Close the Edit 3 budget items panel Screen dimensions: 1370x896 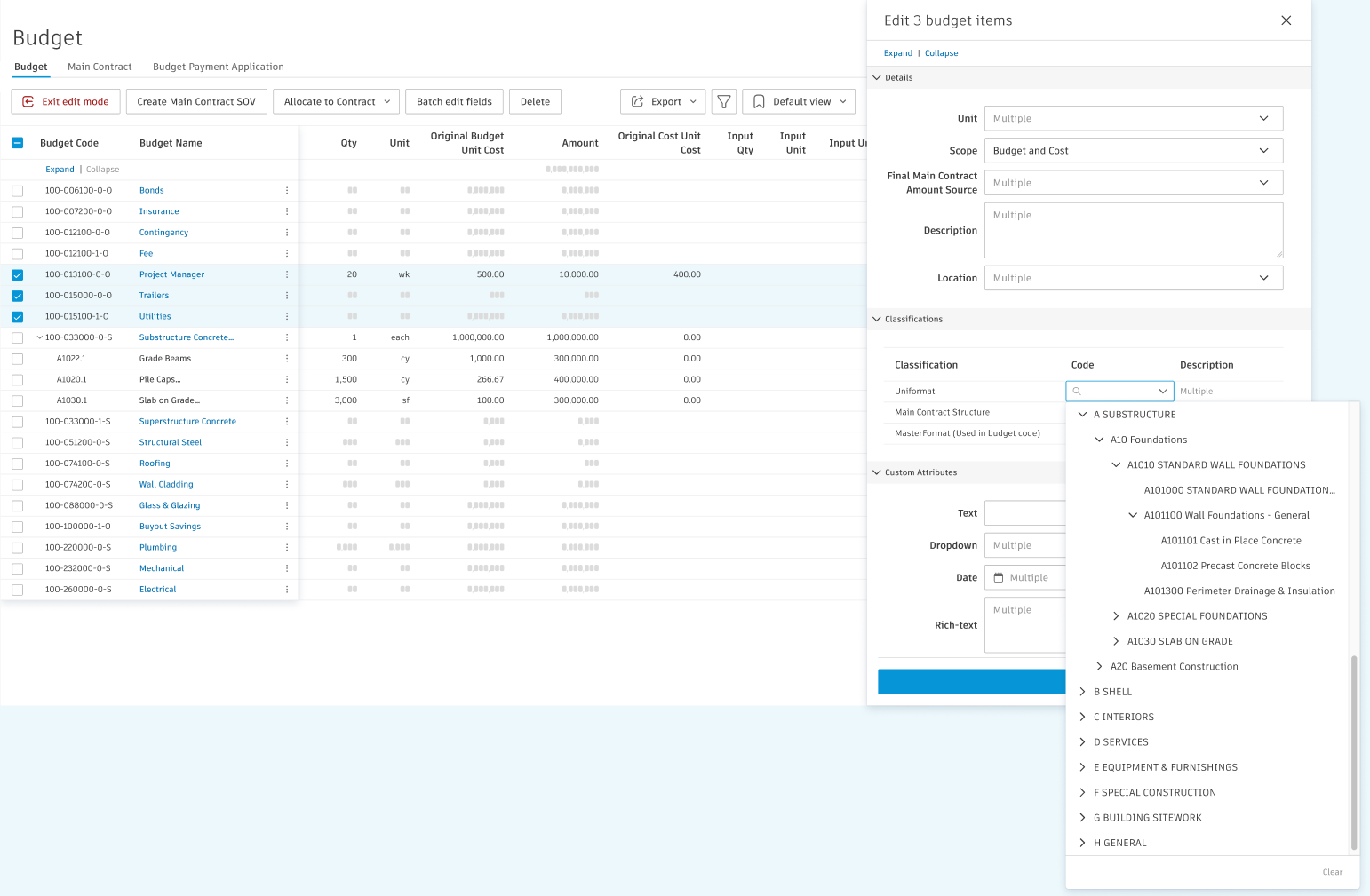pos(1286,20)
